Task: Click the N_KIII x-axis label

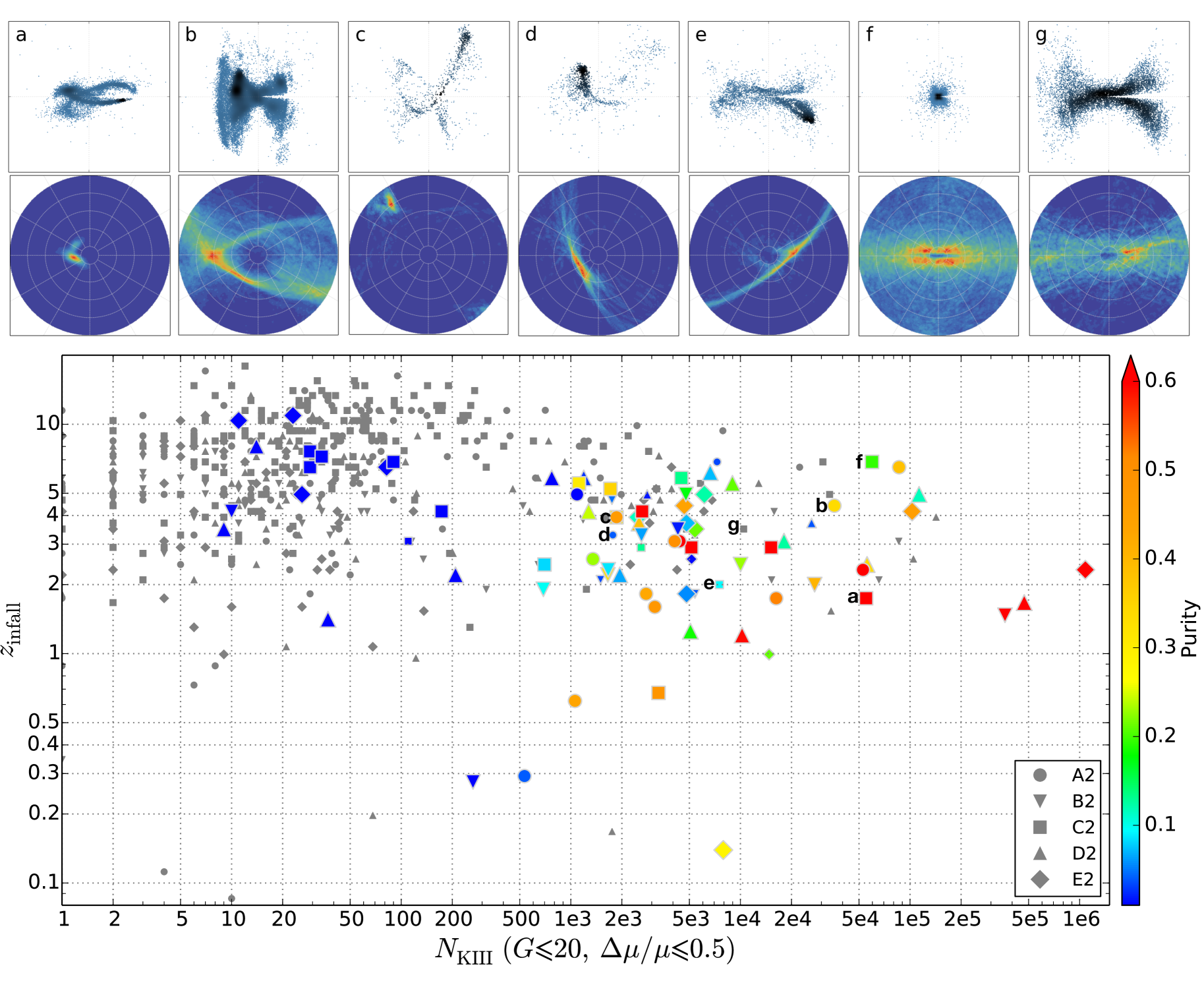Action: coord(585,950)
